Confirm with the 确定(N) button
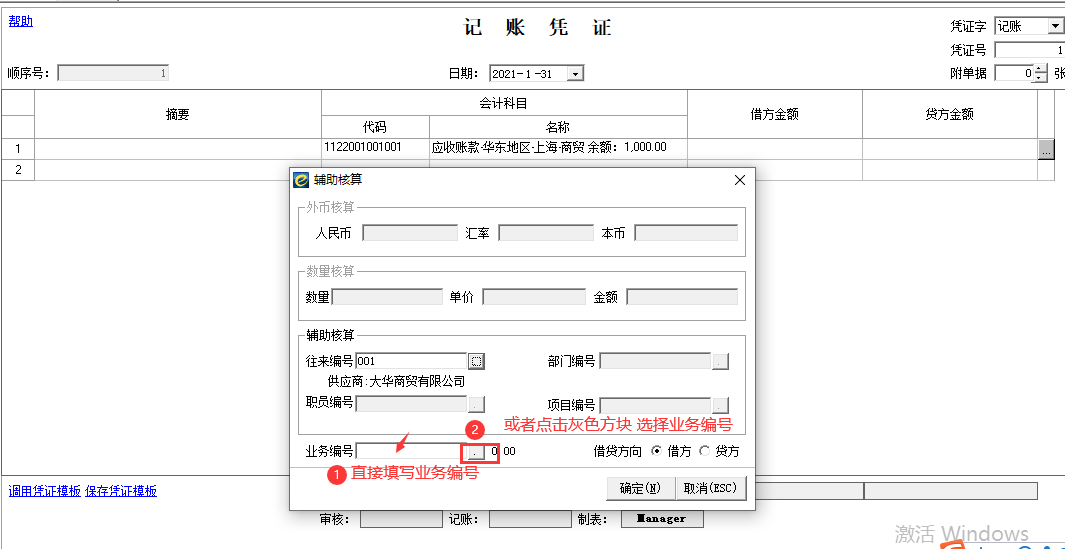The height and width of the screenshot is (549, 1065). [x=640, y=488]
